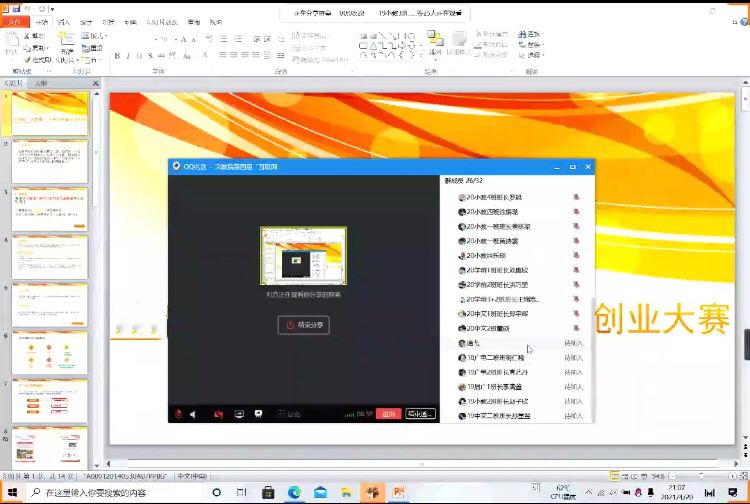Open the red File tab in PowerPoint

pyautogui.click(x=14, y=21)
